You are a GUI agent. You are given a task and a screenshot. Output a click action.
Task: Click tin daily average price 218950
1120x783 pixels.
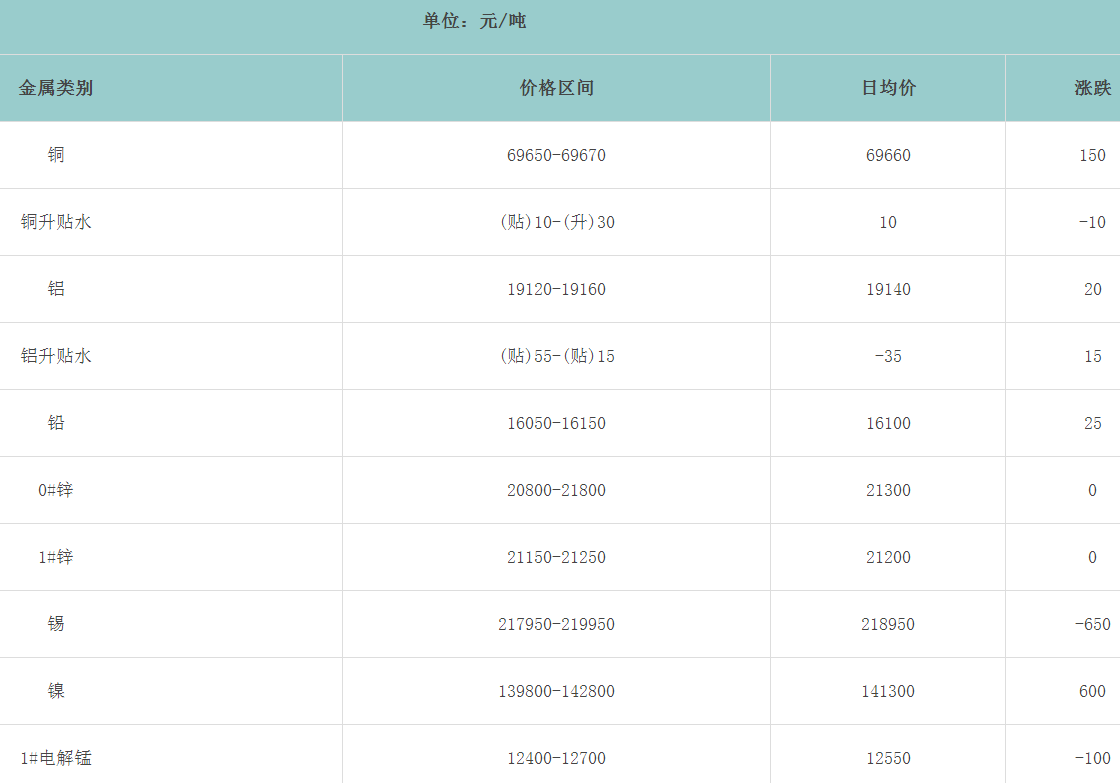pos(888,625)
